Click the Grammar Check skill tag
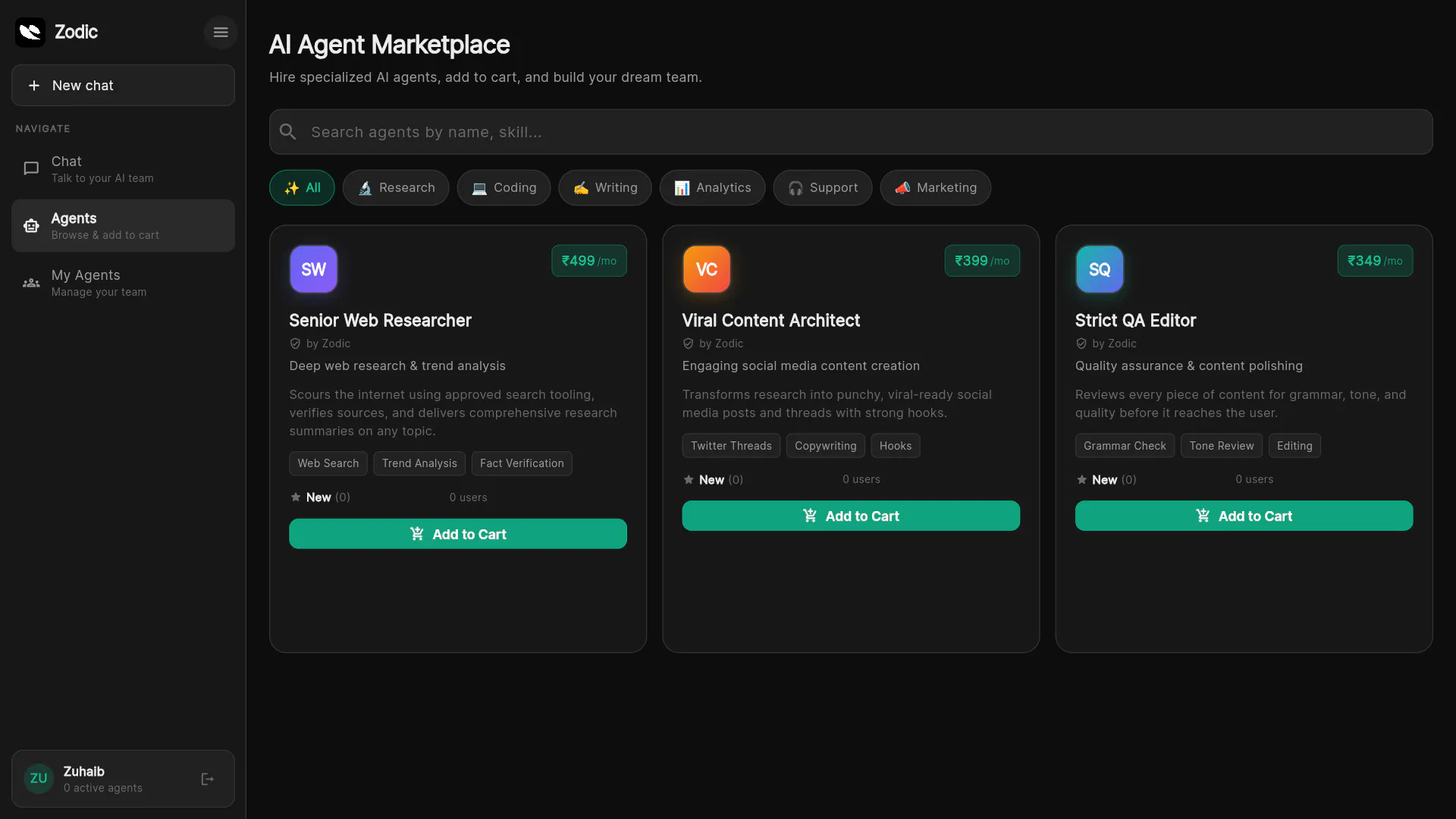1456x819 pixels. [x=1125, y=446]
